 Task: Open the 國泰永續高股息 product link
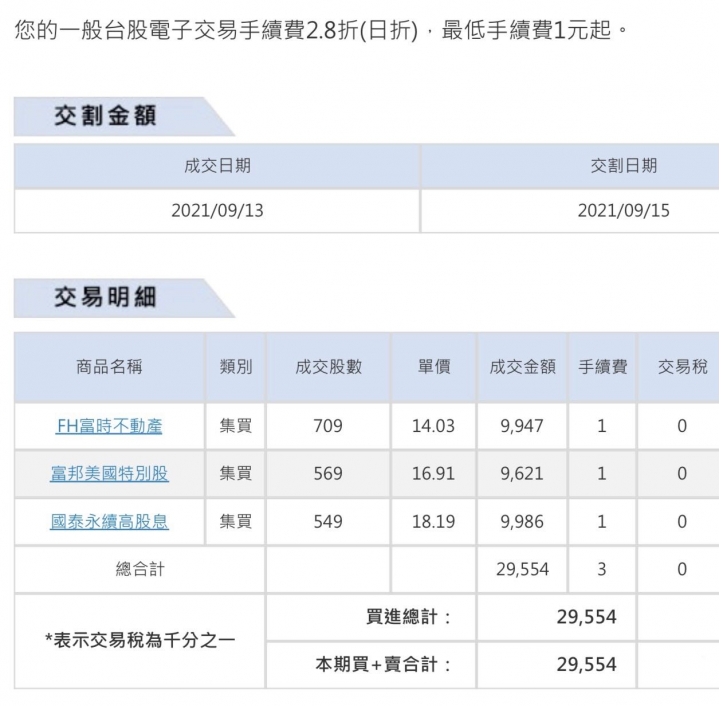[109, 522]
